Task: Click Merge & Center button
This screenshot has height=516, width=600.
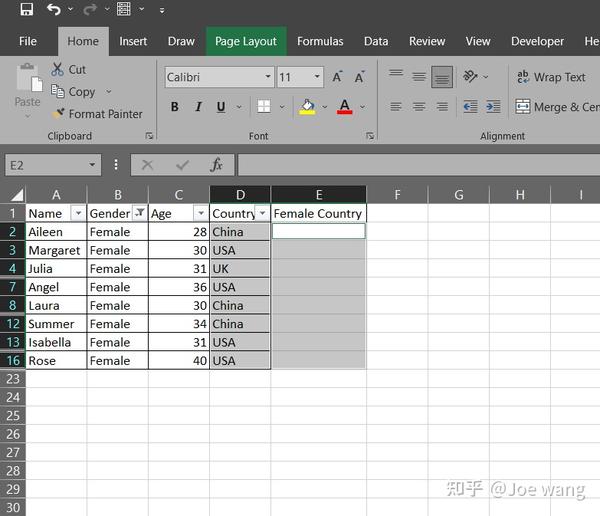Action: [557, 107]
